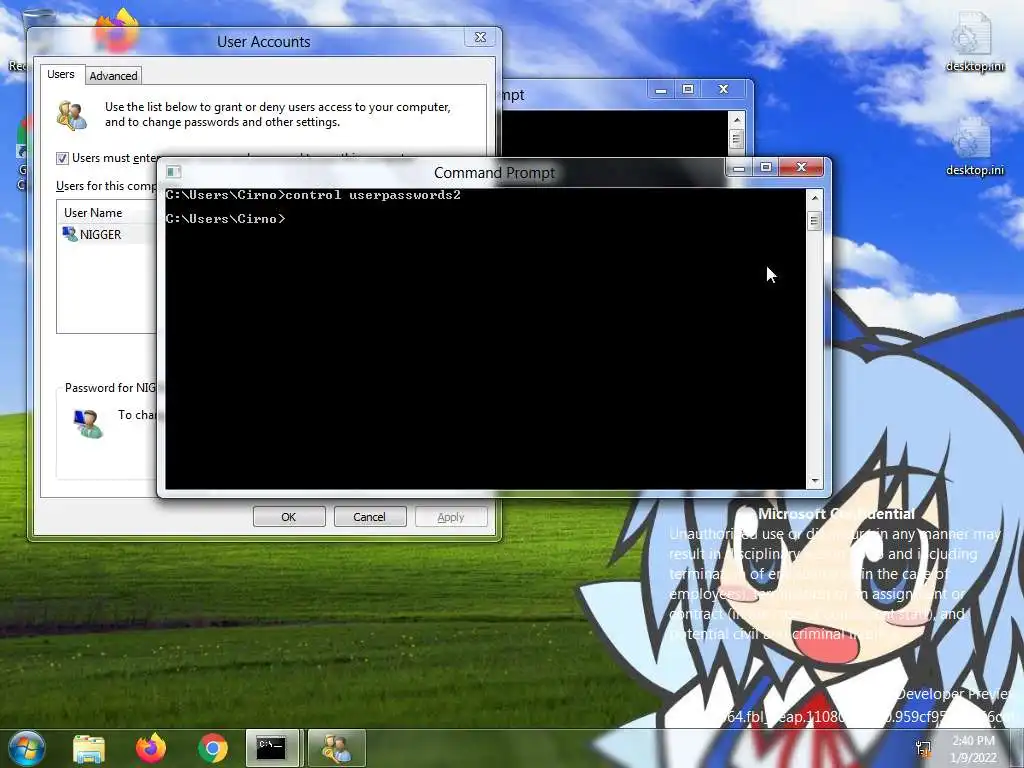Click the front Command Prompt title text
The image size is (1024, 768).
[494, 172]
